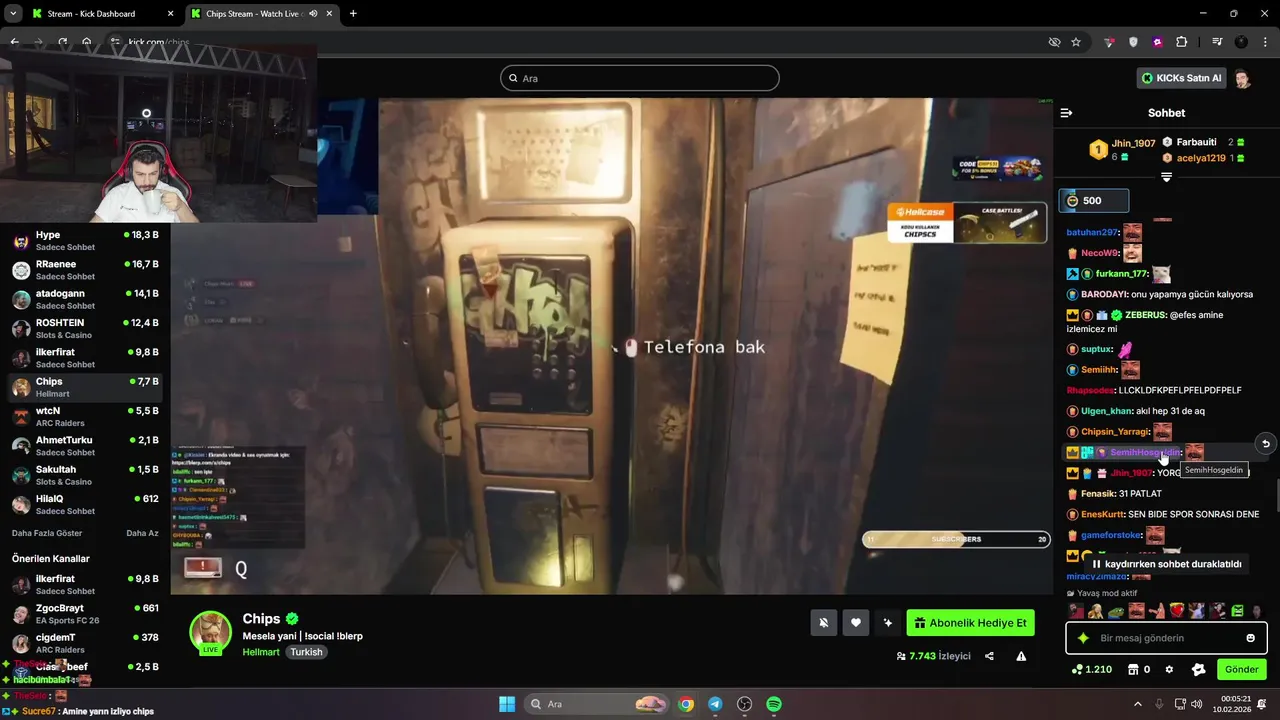The height and width of the screenshot is (720, 1280).
Task: Click the chat message input field
Action: [x=1166, y=638]
